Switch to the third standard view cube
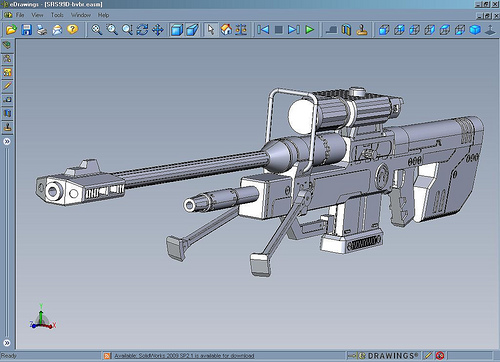This screenshot has height=362, width=500. point(414,30)
